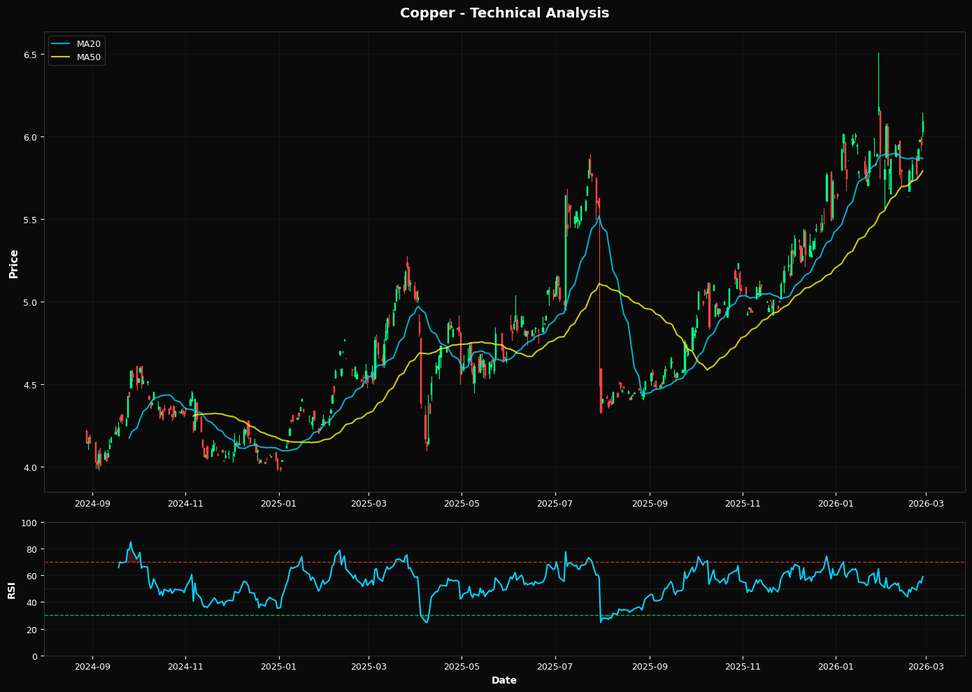Select the 6.5 price axis tick

[30, 55]
